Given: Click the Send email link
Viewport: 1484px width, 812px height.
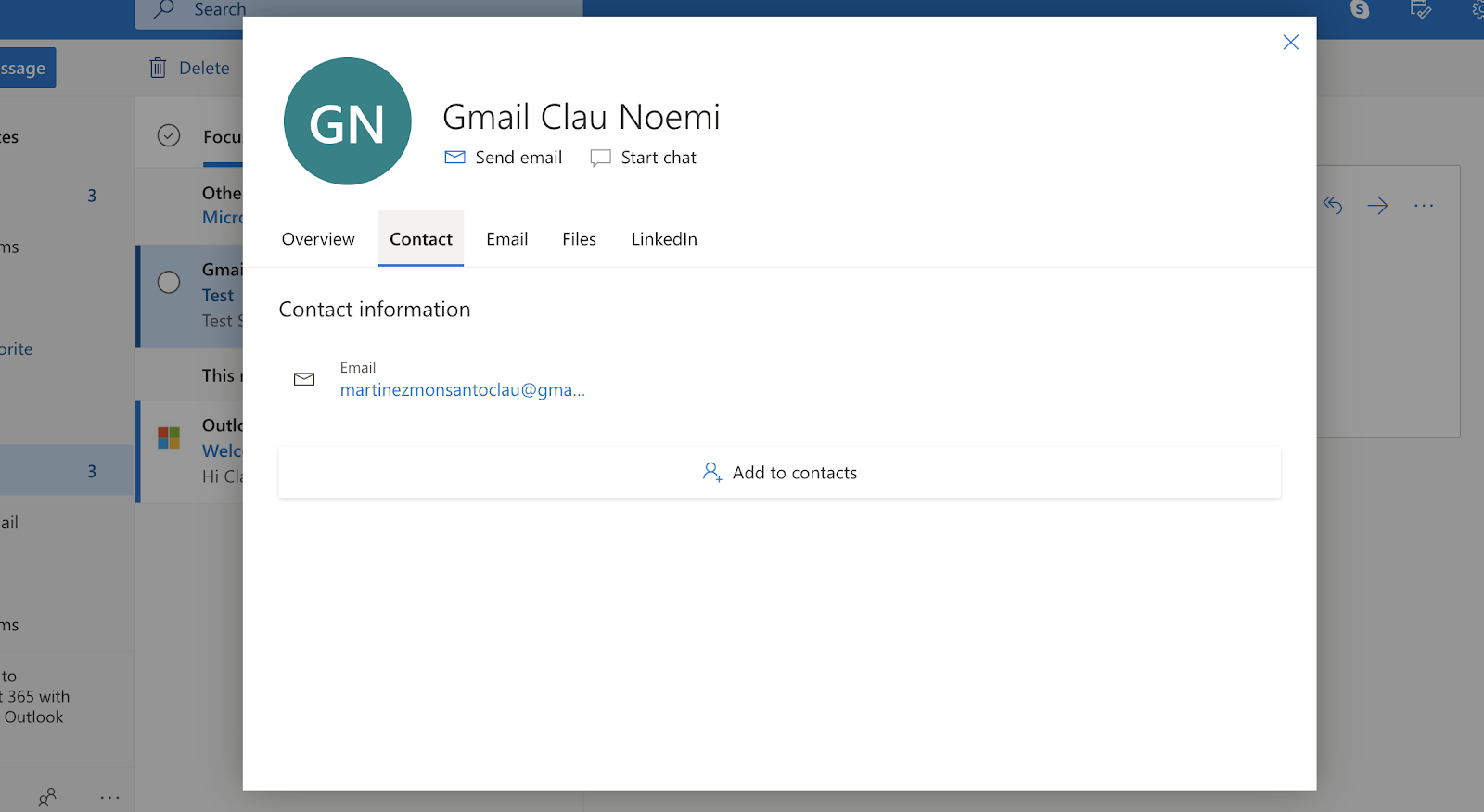Looking at the screenshot, I should pyautogui.click(x=504, y=158).
